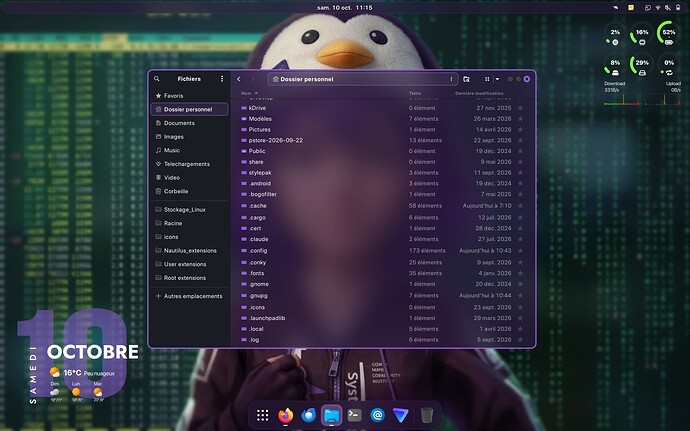Sort by the Taille column header

click(415, 93)
